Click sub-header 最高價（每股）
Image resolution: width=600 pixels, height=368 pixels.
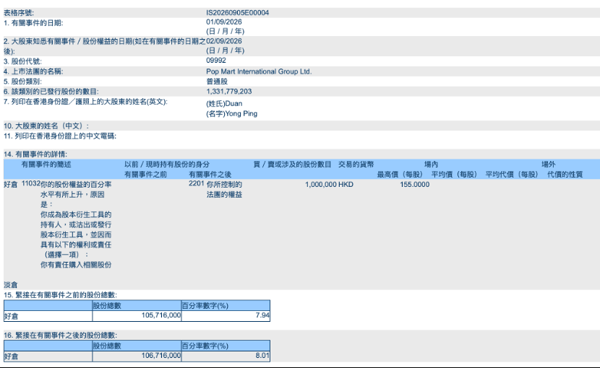tap(400, 174)
